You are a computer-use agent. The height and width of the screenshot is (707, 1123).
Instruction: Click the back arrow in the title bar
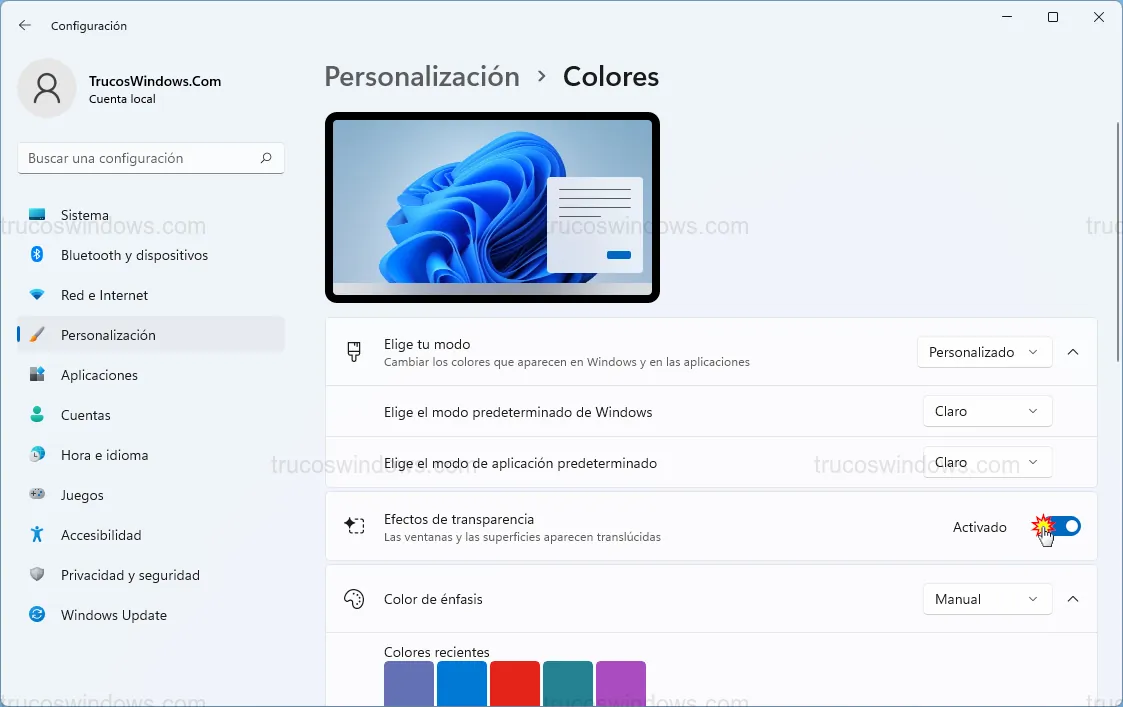[25, 25]
